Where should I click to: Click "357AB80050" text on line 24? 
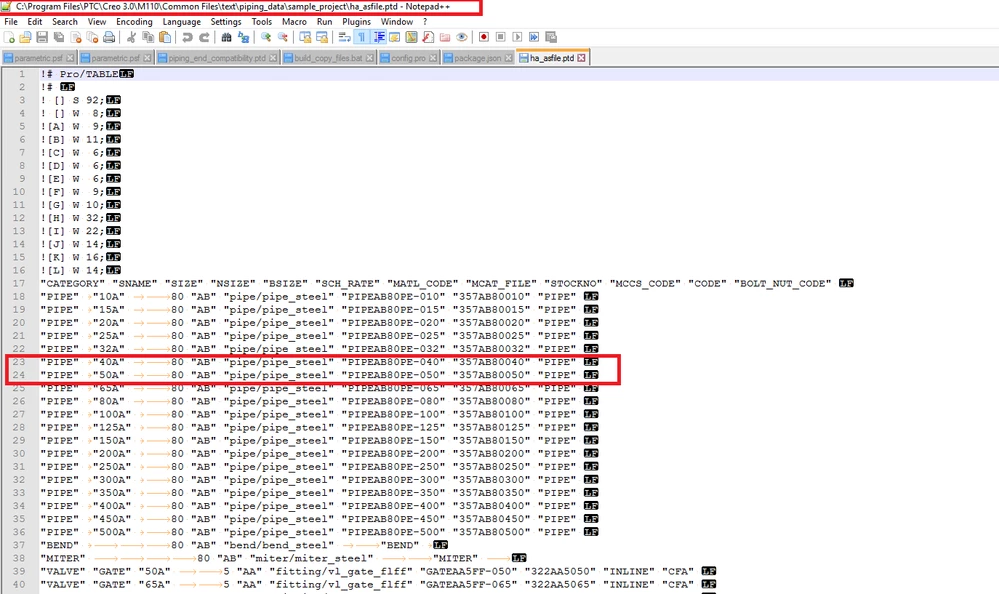pos(491,375)
